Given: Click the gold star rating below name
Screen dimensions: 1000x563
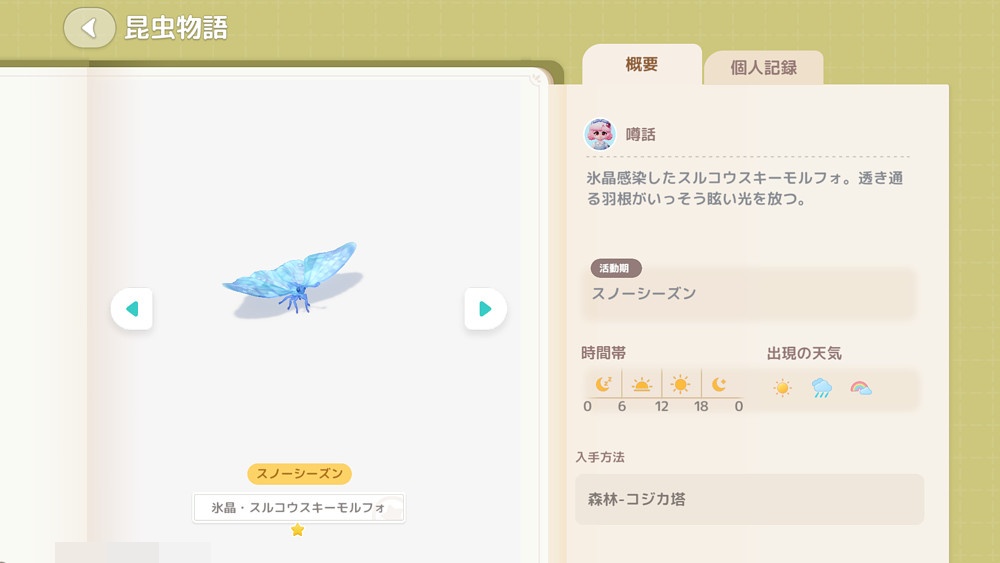Looking at the screenshot, I should tap(297, 530).
